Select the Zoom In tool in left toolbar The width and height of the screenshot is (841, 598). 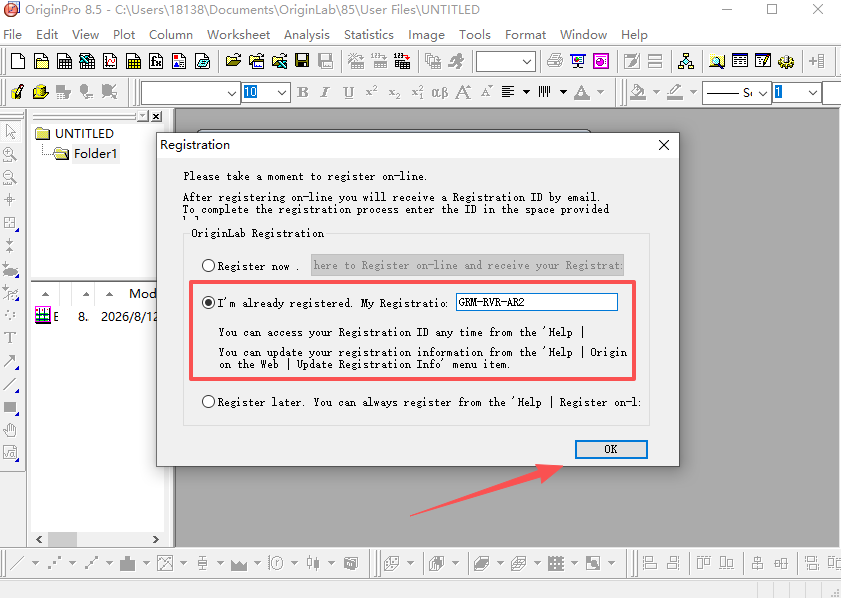click(x=10, y=155)
